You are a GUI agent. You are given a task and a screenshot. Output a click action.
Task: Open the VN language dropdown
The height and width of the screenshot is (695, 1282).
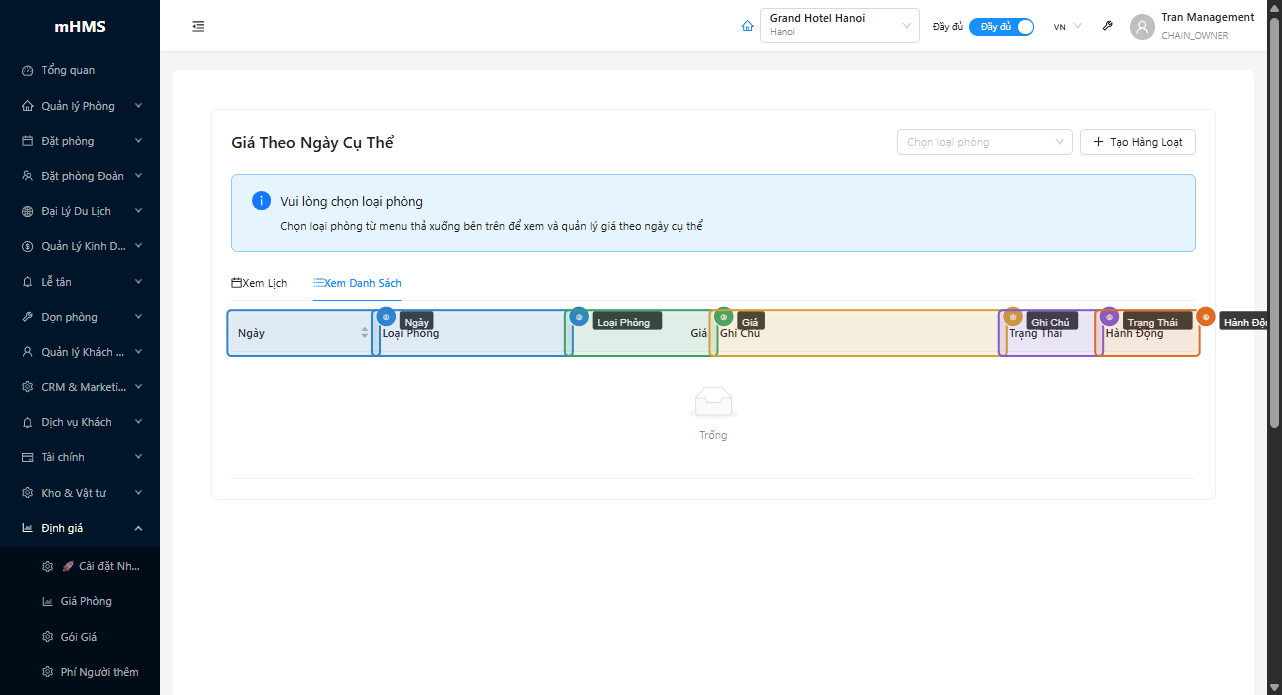coord(1067,27)
